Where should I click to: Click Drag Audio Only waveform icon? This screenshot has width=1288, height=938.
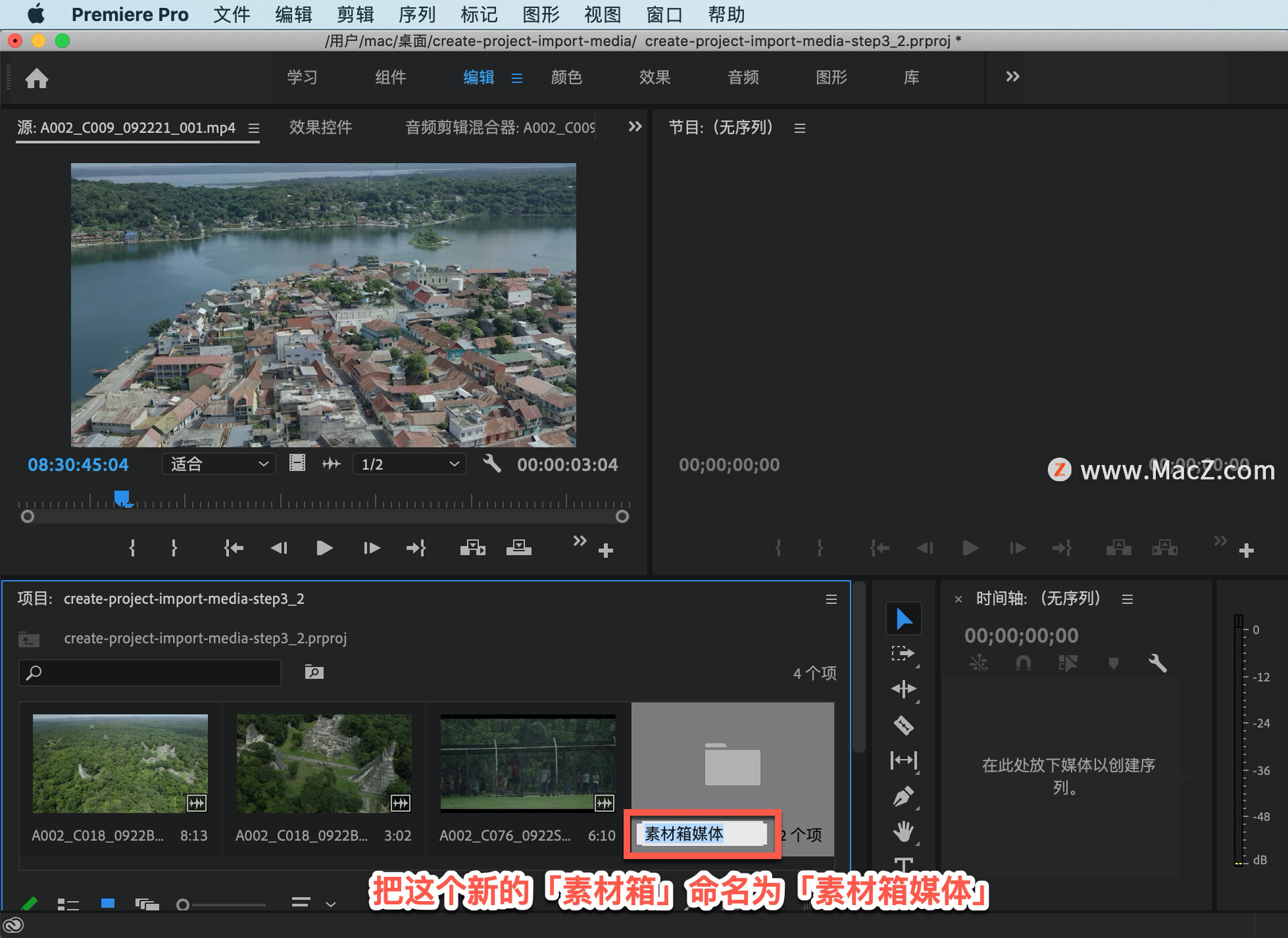(331, 464)
